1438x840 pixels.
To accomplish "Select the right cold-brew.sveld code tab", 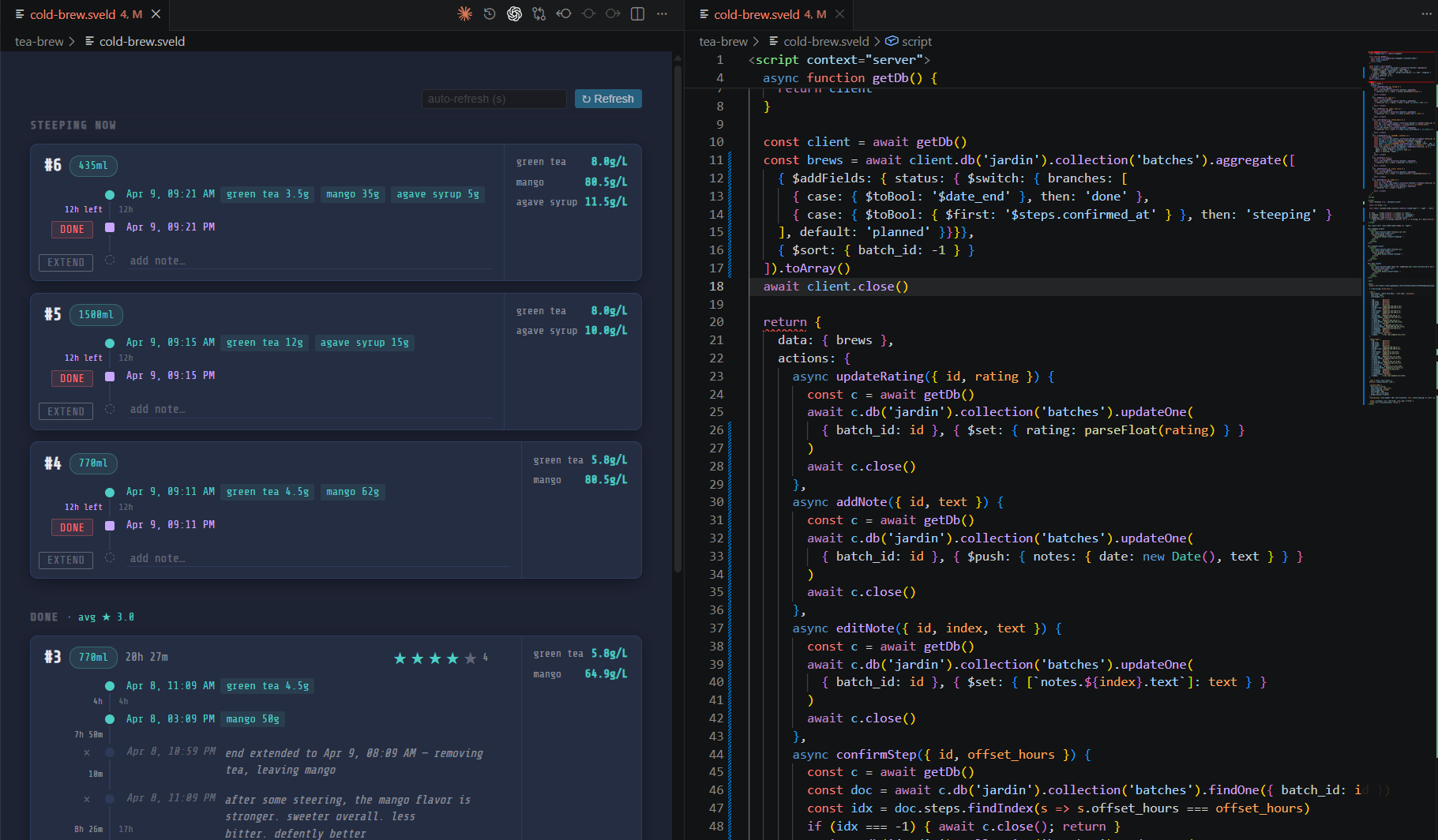I will [x=769, y=14].
